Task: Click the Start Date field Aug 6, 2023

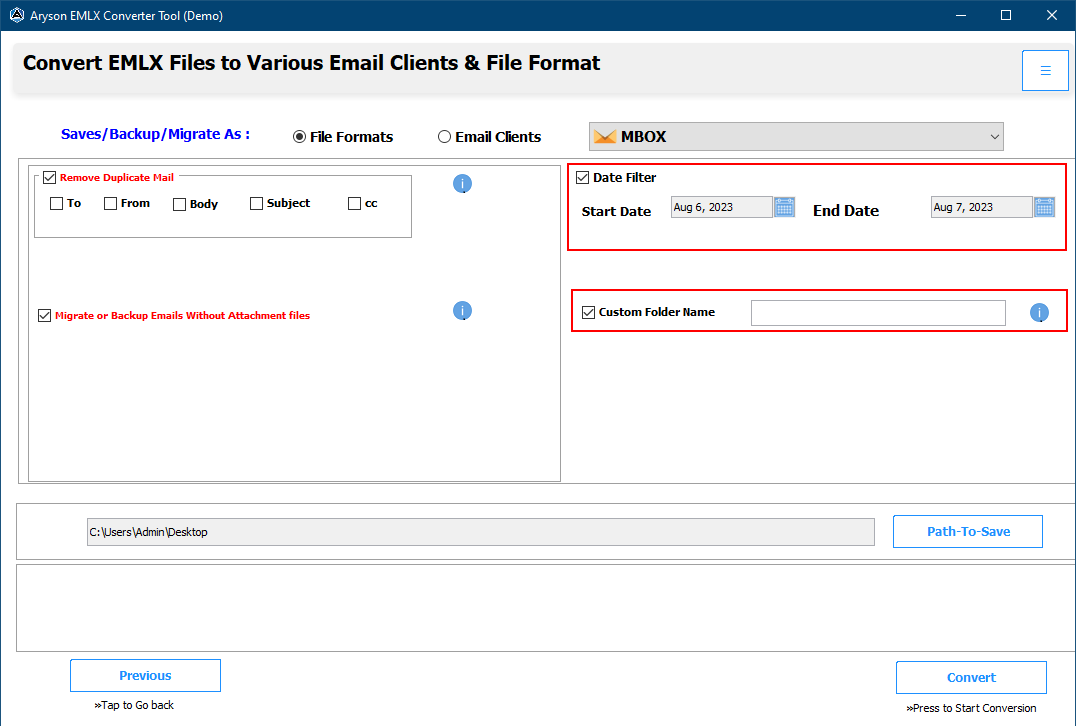Action: 722,207
